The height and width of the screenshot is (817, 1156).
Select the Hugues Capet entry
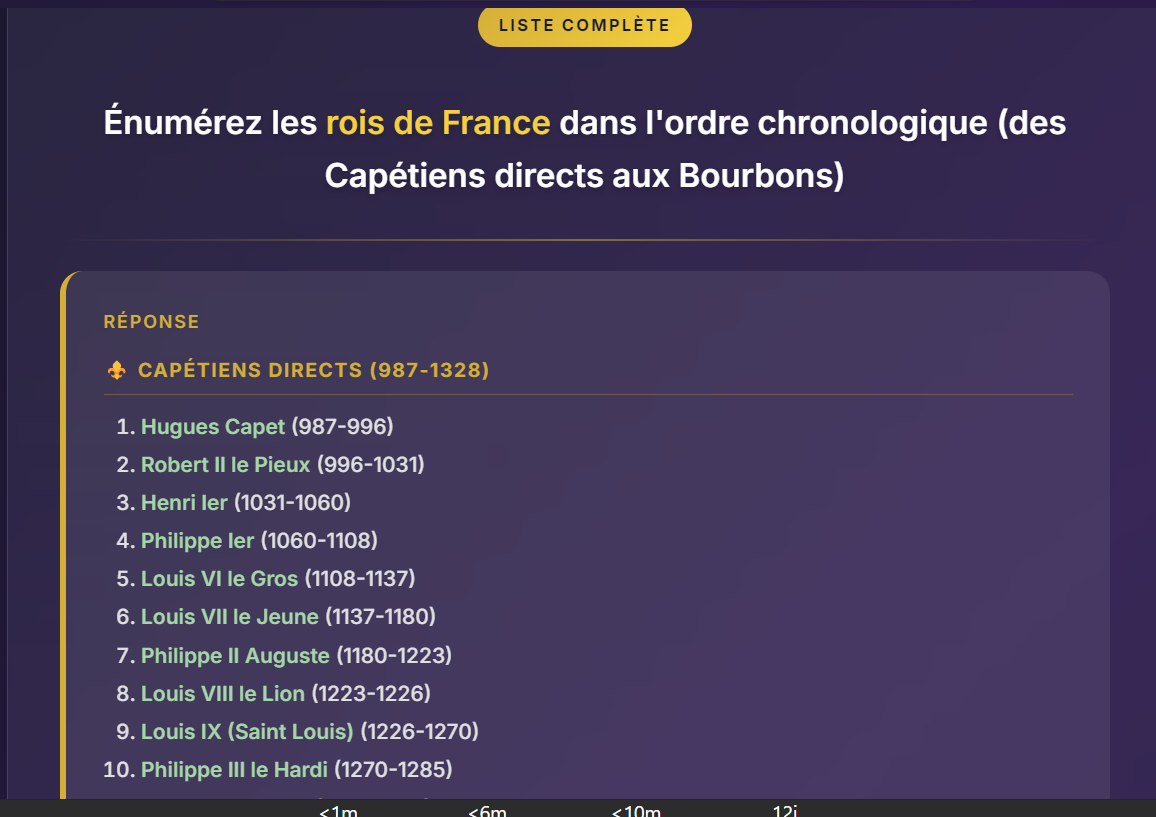pyautogui.click(x=213, y=427)
